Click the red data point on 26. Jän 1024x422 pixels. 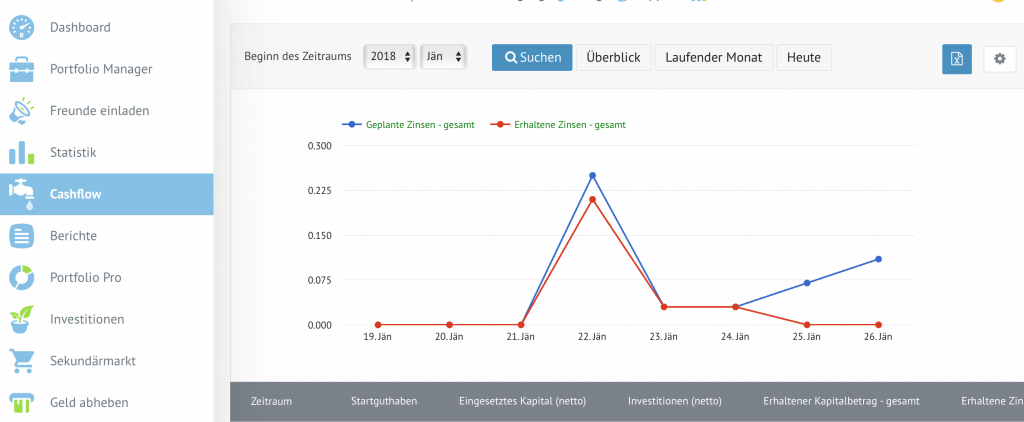coord(878,325)
